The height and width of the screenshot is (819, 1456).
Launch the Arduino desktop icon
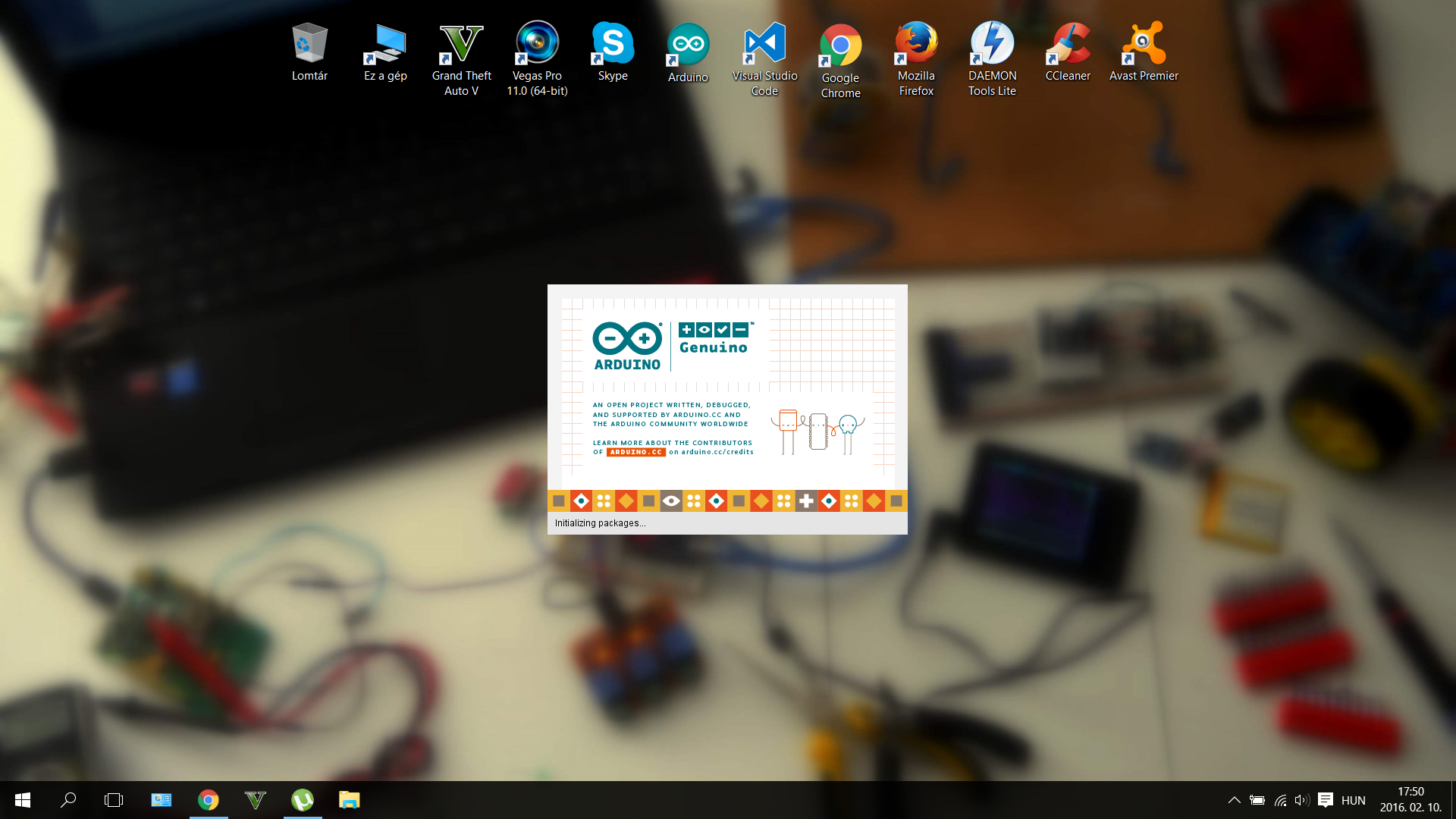pos(687,44)
